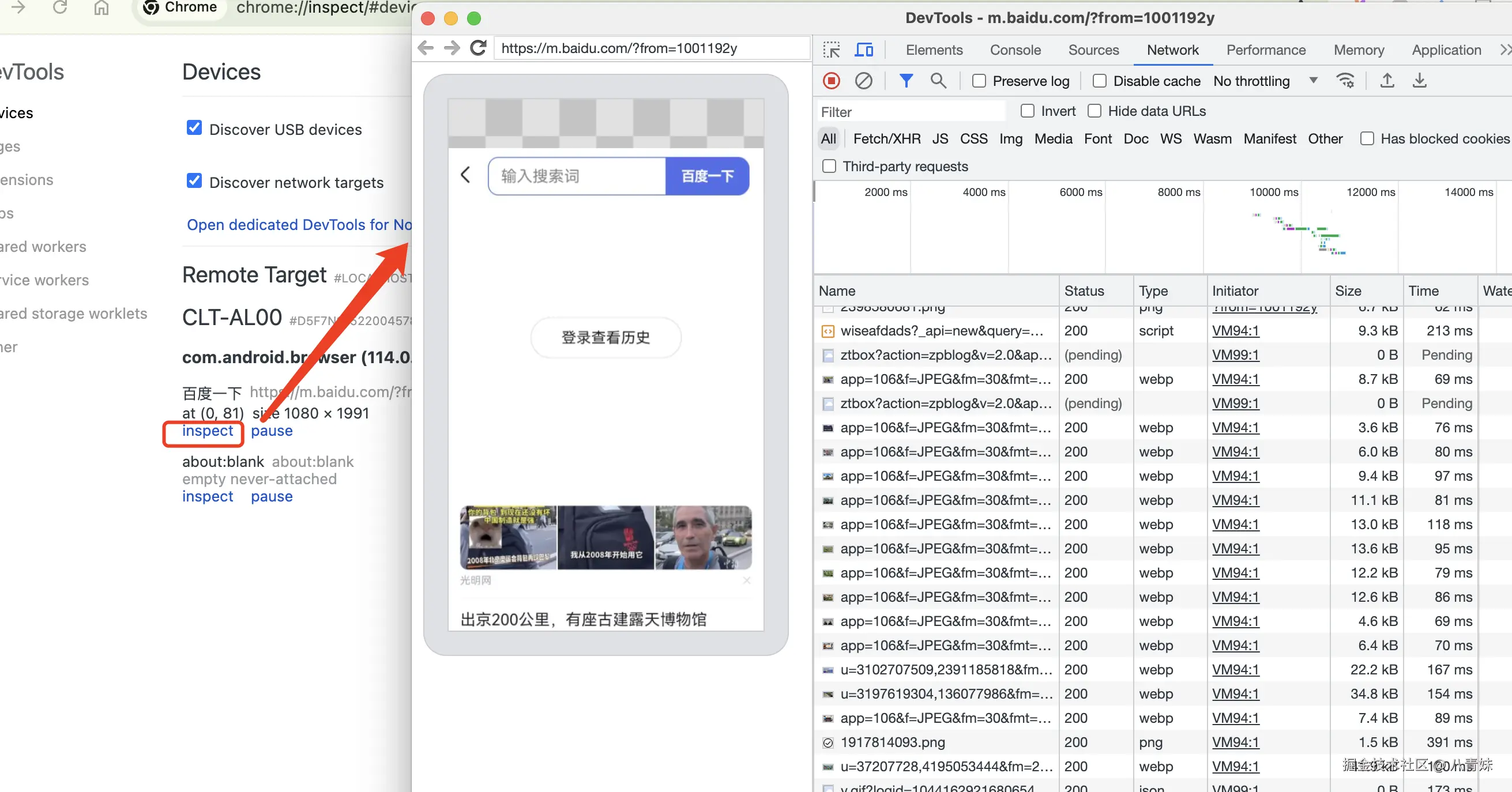Open network conditions wifi icon
1512x792 pixels.
point(1345,81)
